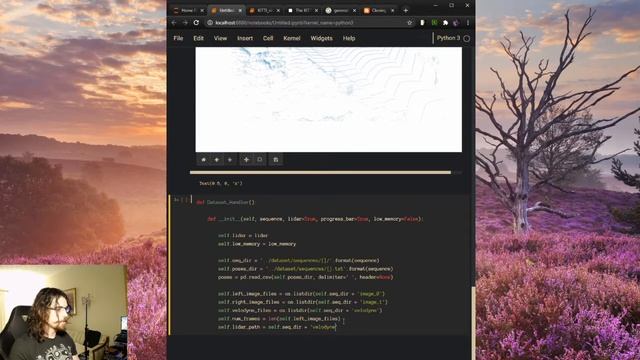
Task: Click the 'self.velodyne_files' line
Action: (x=300, y=311)
